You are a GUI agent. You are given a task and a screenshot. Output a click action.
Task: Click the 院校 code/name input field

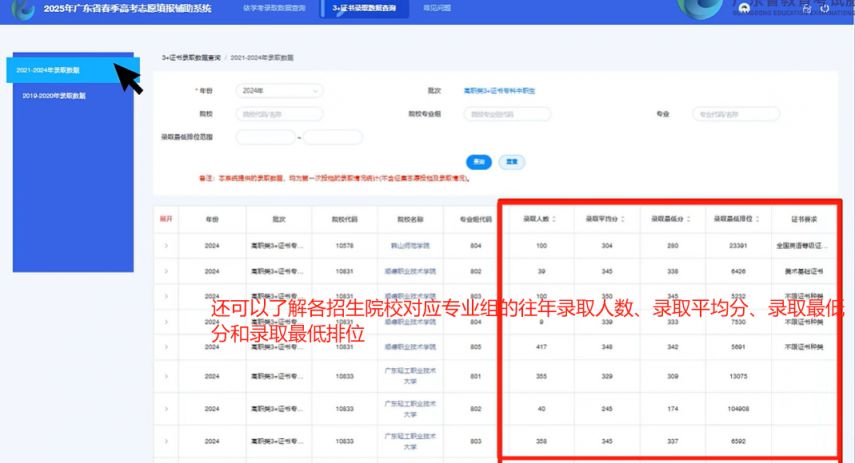coord(279,114)
